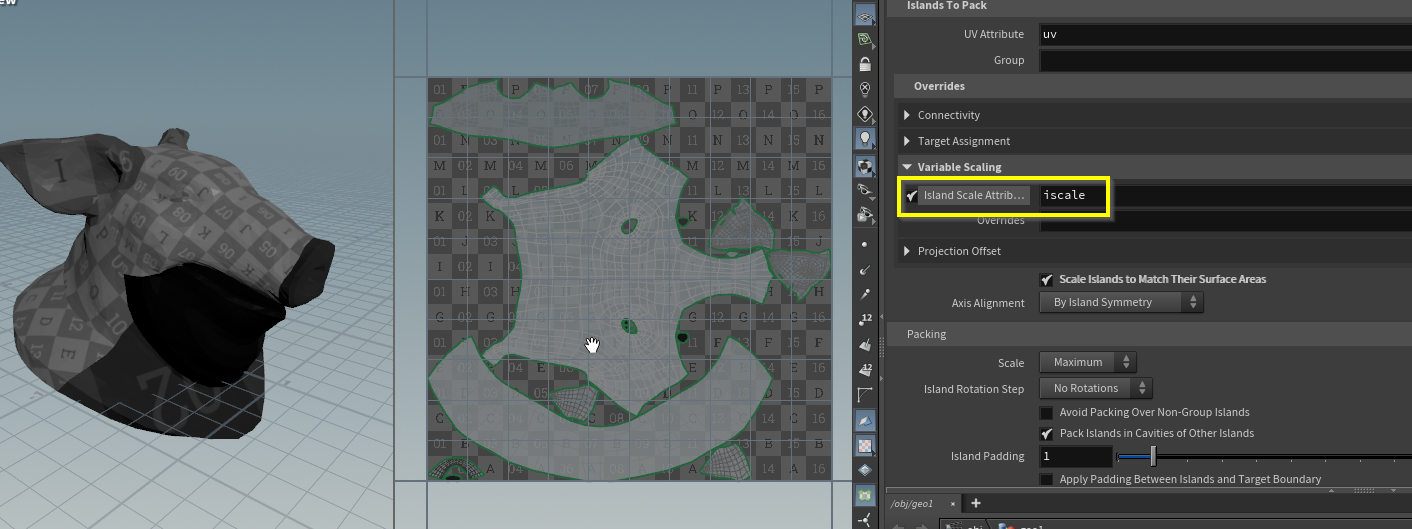The image size is (1412, 529).
Task: Toggle the checkered cube materials icon
Action: pos(865,165)
